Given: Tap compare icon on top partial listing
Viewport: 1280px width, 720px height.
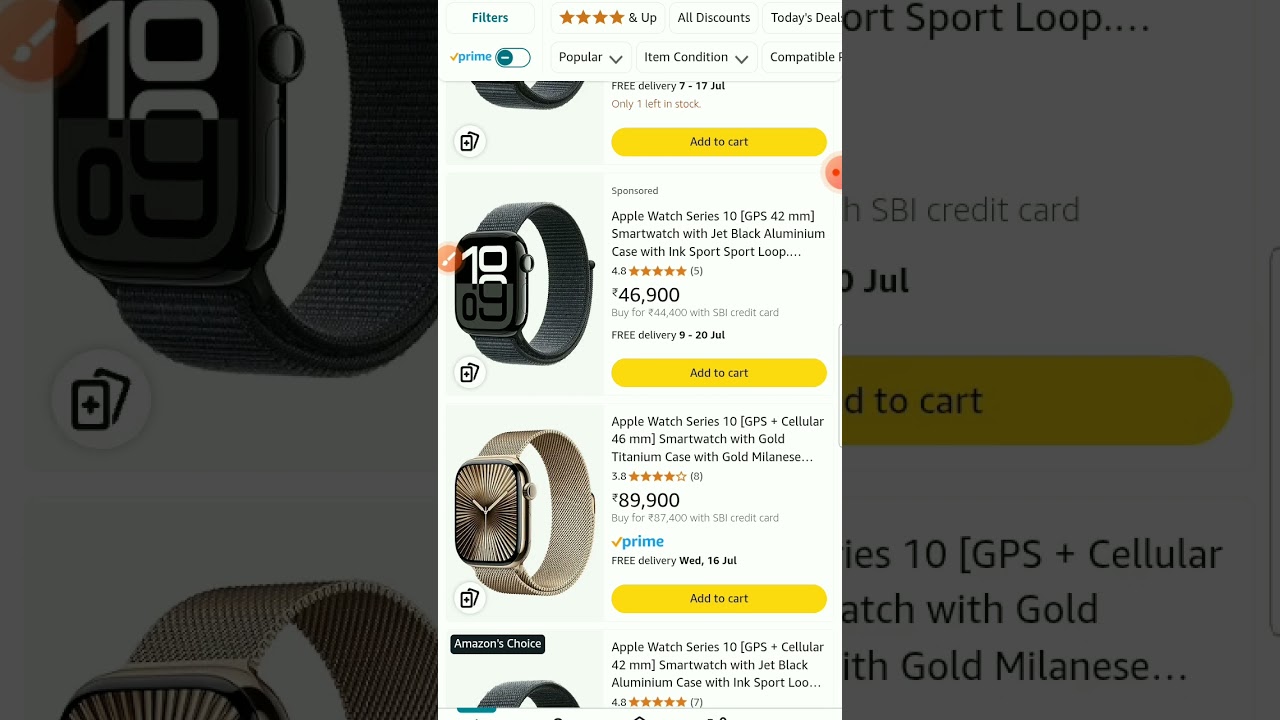Looking at the screenshot, I should (x=469, y=141).
